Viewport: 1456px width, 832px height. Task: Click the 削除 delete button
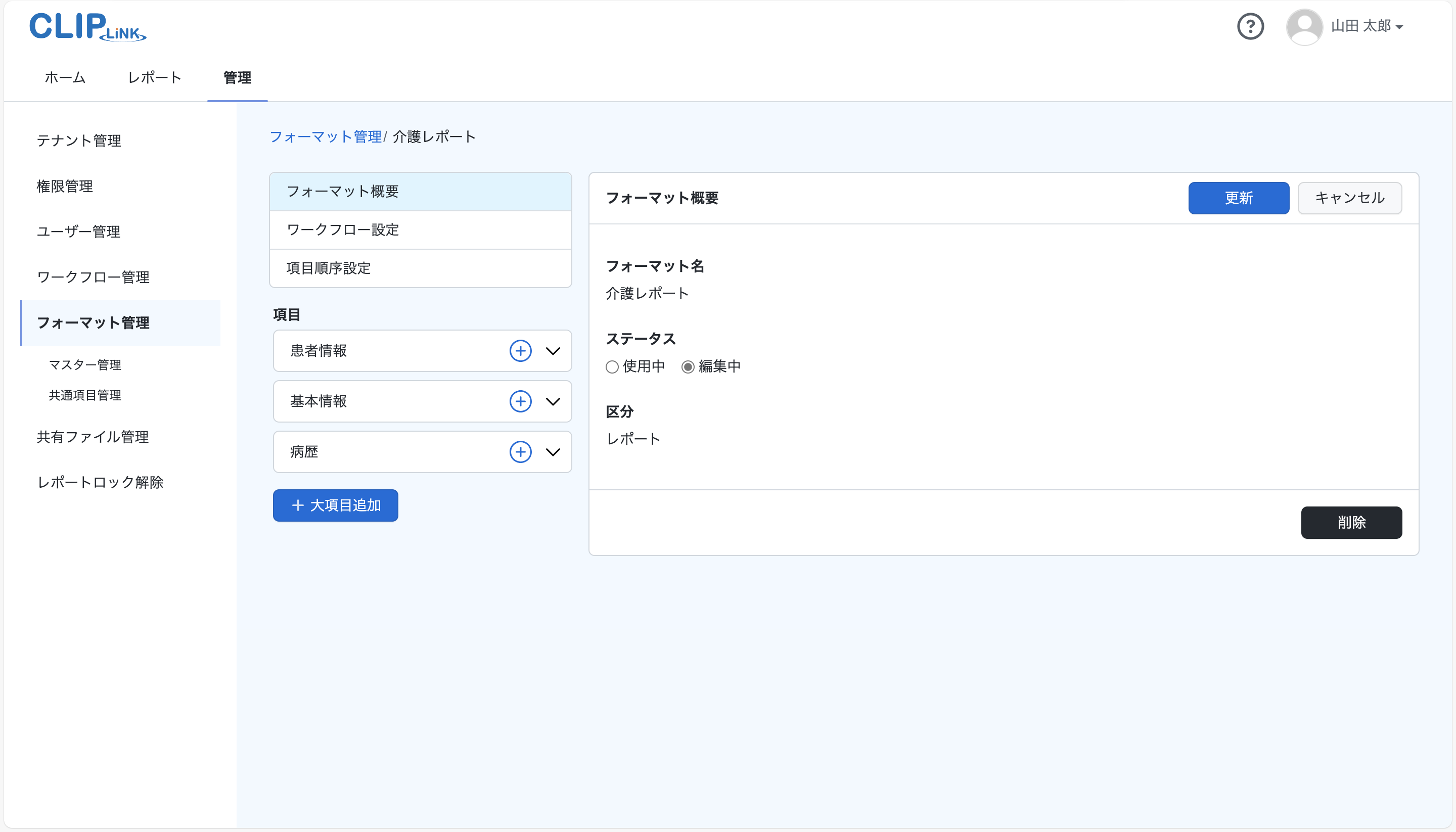[1351, 522]
